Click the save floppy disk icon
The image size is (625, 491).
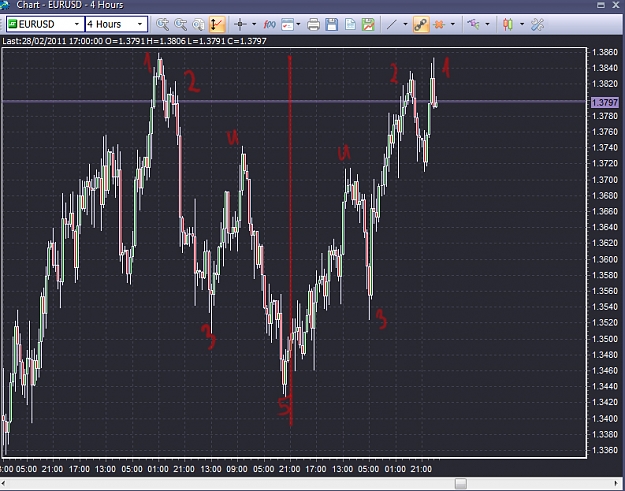[332, 24]
